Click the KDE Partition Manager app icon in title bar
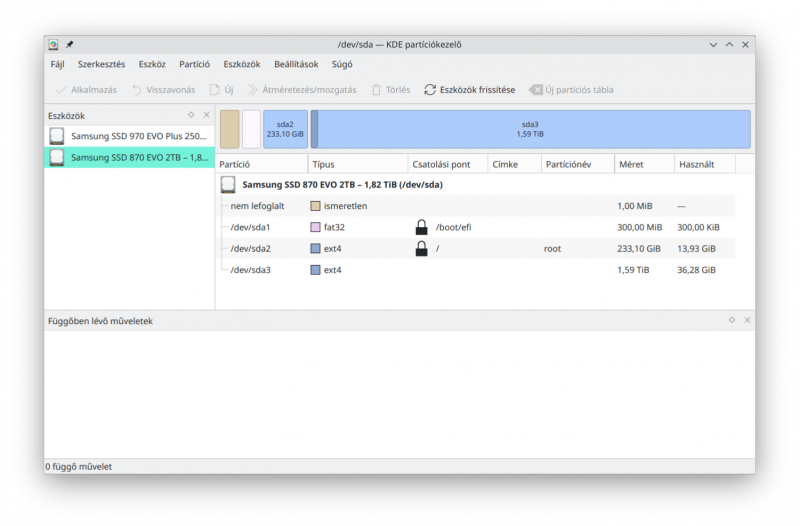The image size is (800, 526). (x=53, y=45)
